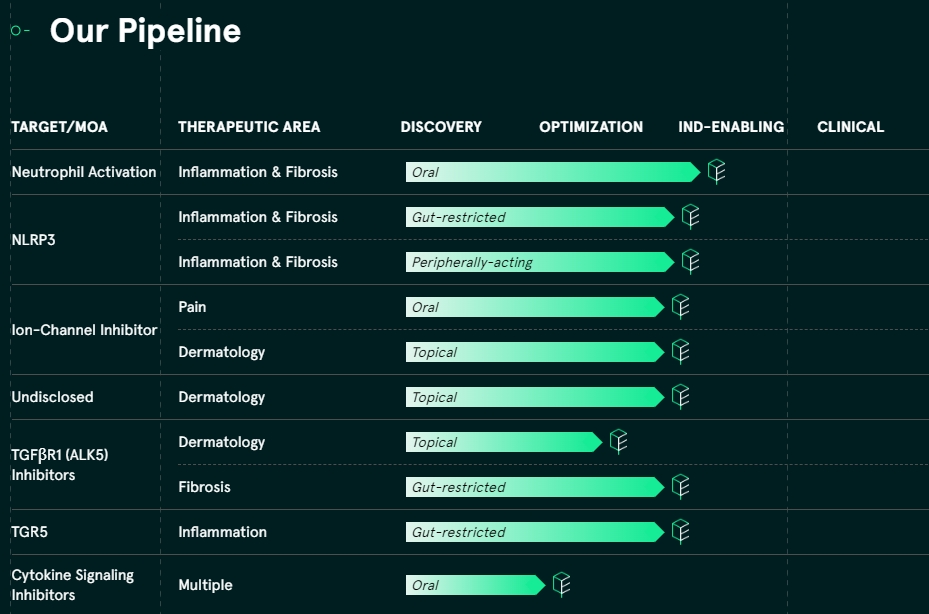
Task: Click the Our Pipeline heading
Action: (145, 31)
